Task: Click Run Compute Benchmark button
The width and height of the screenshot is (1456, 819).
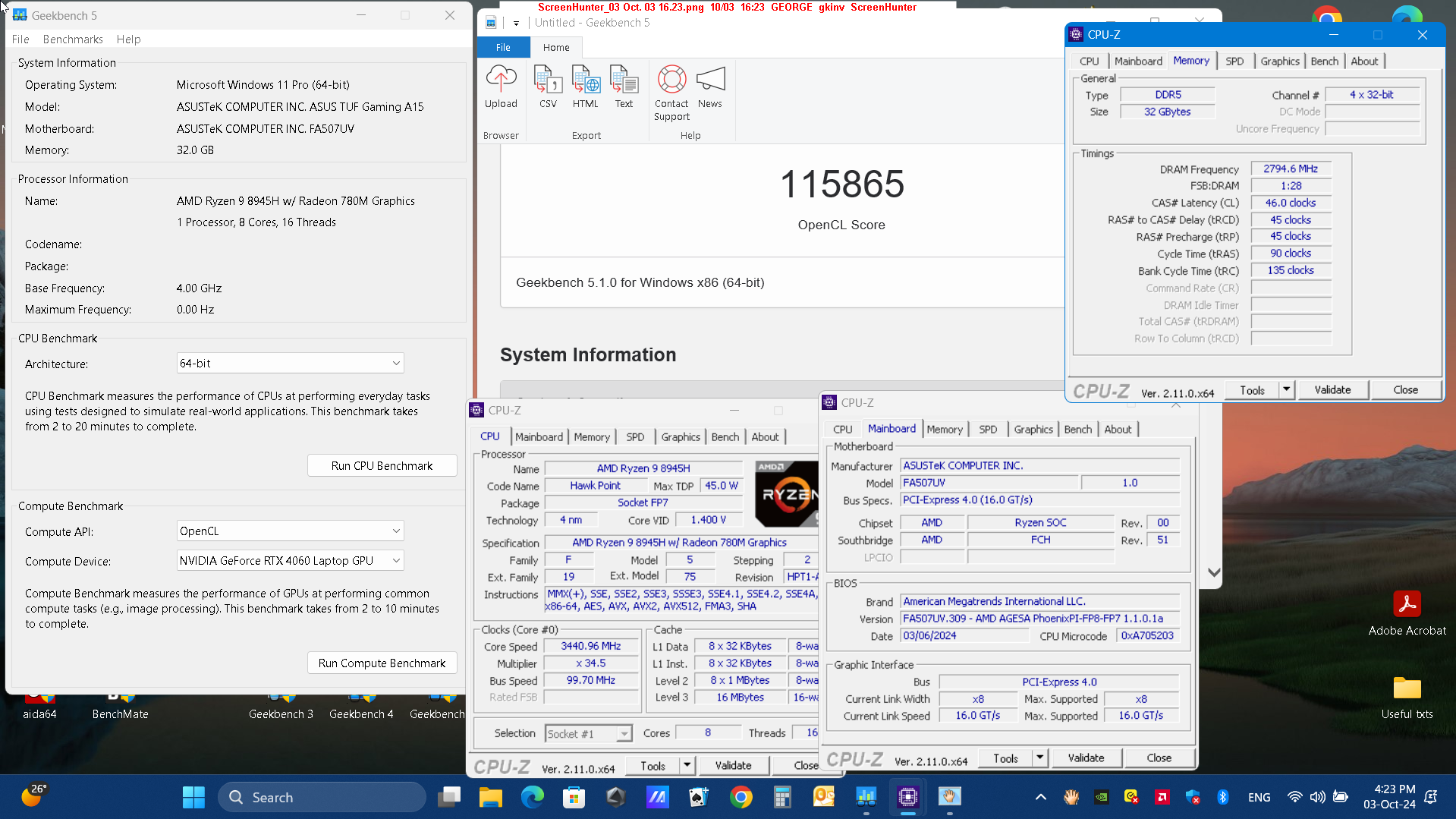Action: tap(382, 663)
